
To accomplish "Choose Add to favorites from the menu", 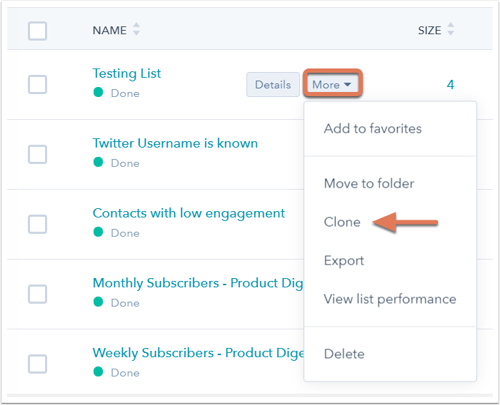I will coord(373,129).
